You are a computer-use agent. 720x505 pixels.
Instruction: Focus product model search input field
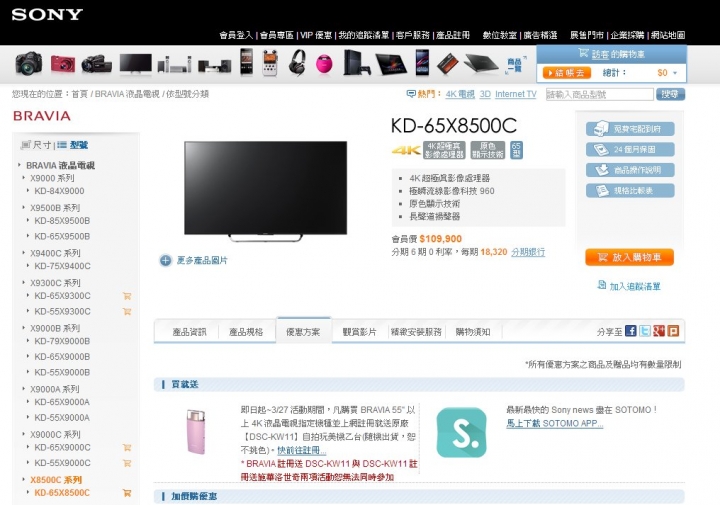pos(599,94)
